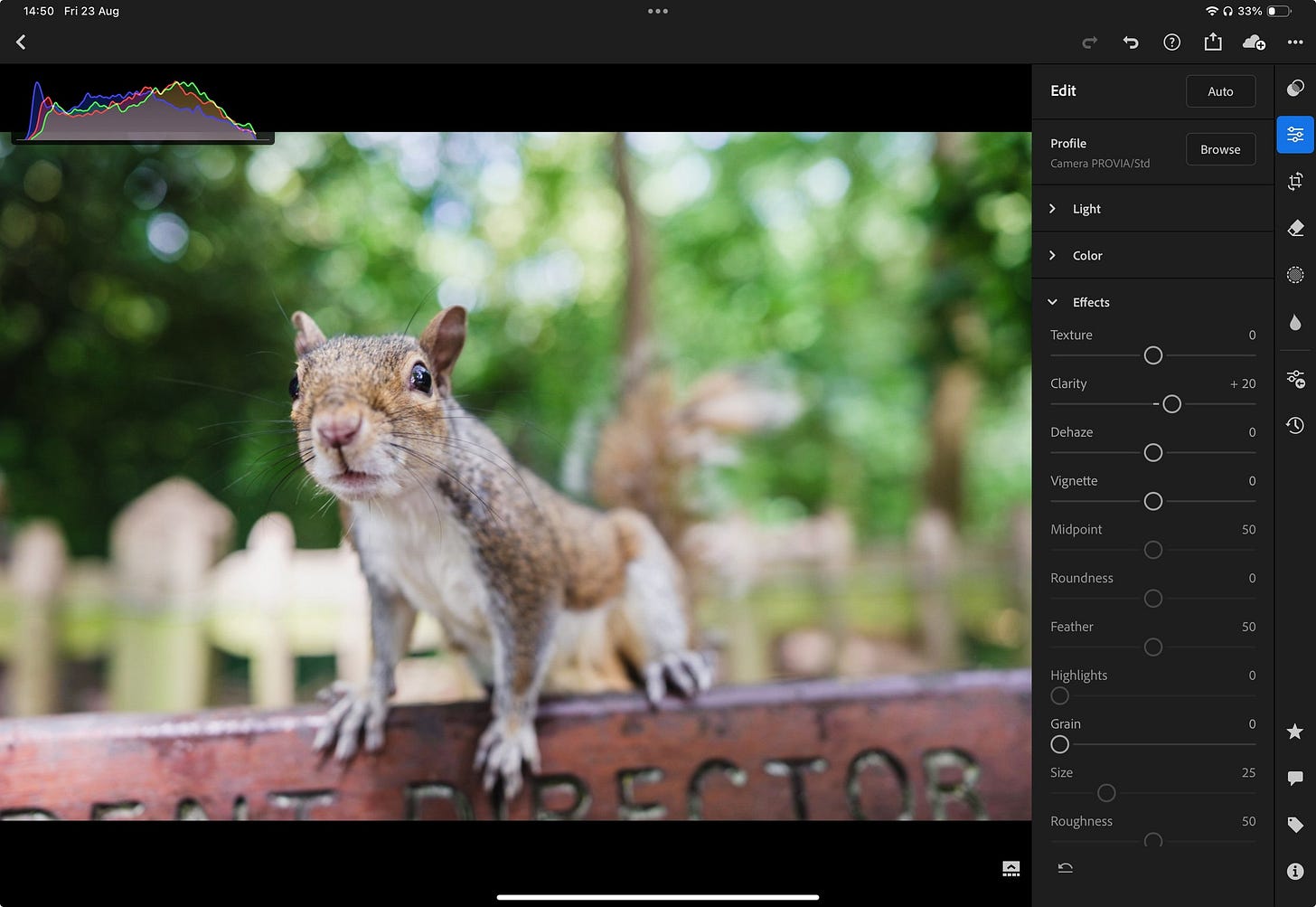Viewport: 1316px width, 907px height.
Task: Open the Presets panel icon
Action: (1294, 88)
